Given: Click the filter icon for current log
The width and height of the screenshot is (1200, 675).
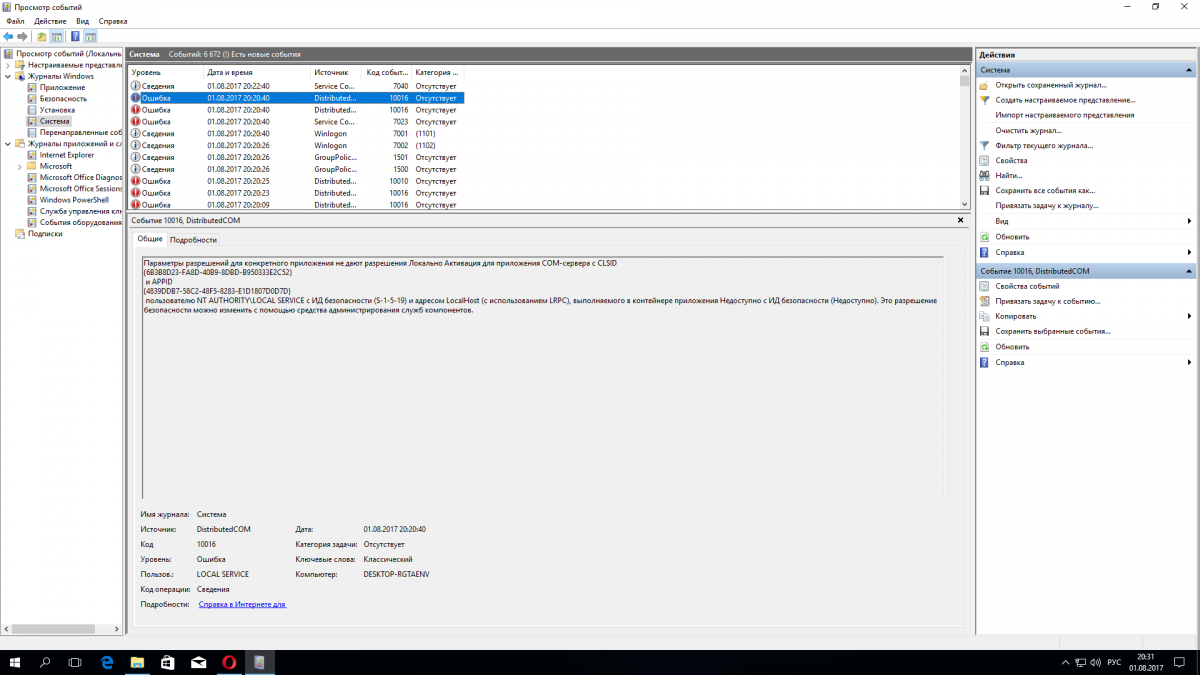Looking at the screenshot, I should [984, 146].
